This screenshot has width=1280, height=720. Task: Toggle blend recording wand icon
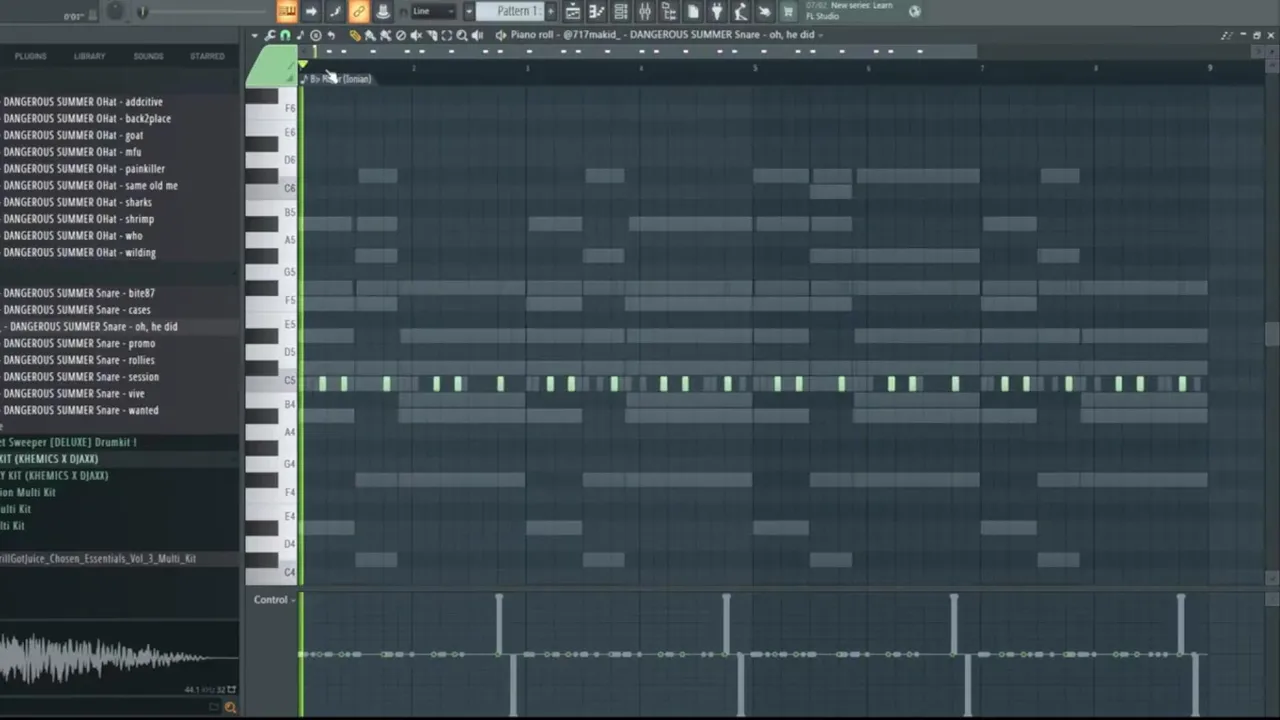coord(336,11)
